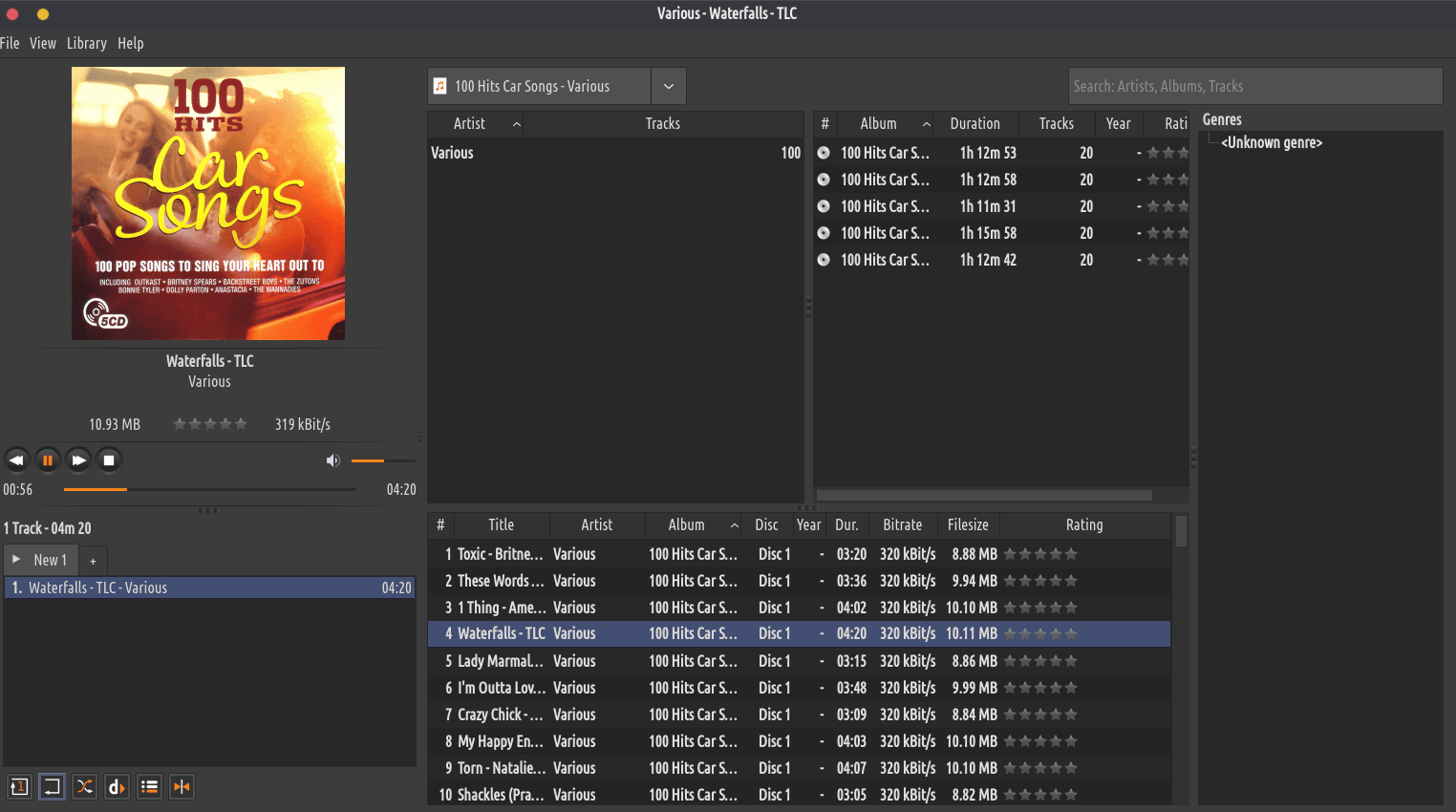The image size is (1456, 812).
Task: Click the track list vertical scrollbar
Action: point(1181,531)
